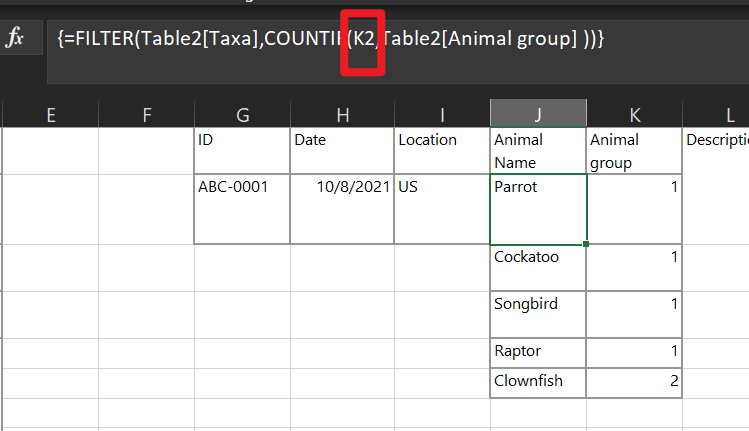Viewport: 749px width, 431px height.
Task: Select the US location cell
Action: (x=442, y=209)
